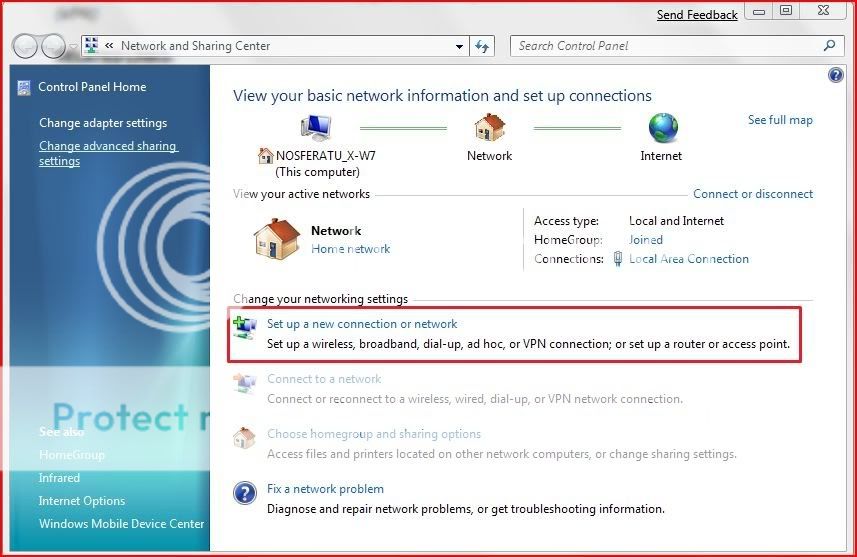This screenshot has width=857, height=557.
Task: Expand the address bar dropdown arrow
Action: point(459,46)
